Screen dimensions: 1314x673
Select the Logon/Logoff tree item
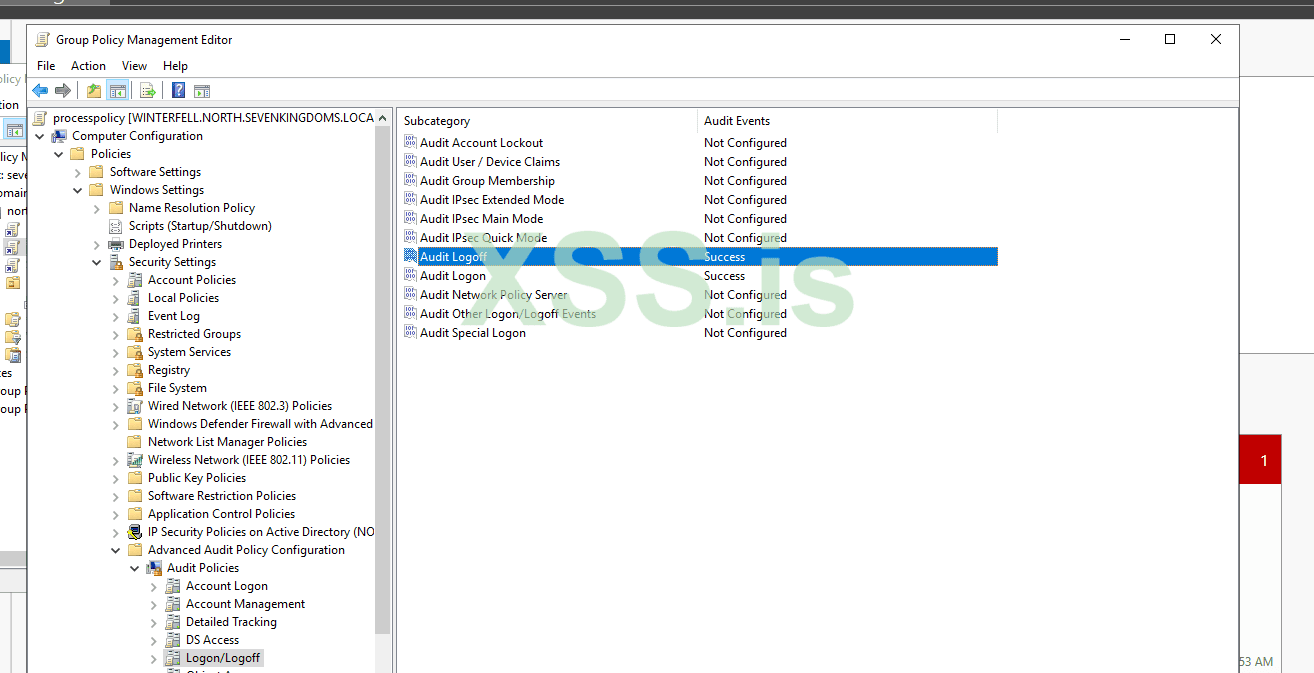(223, 658)
